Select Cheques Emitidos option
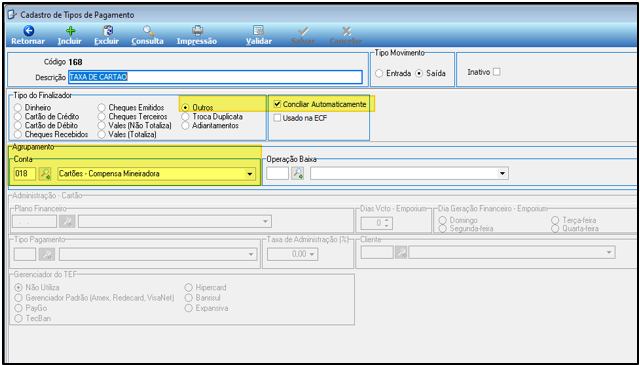This screenshot has width=640, height=365. coord(101,108)
